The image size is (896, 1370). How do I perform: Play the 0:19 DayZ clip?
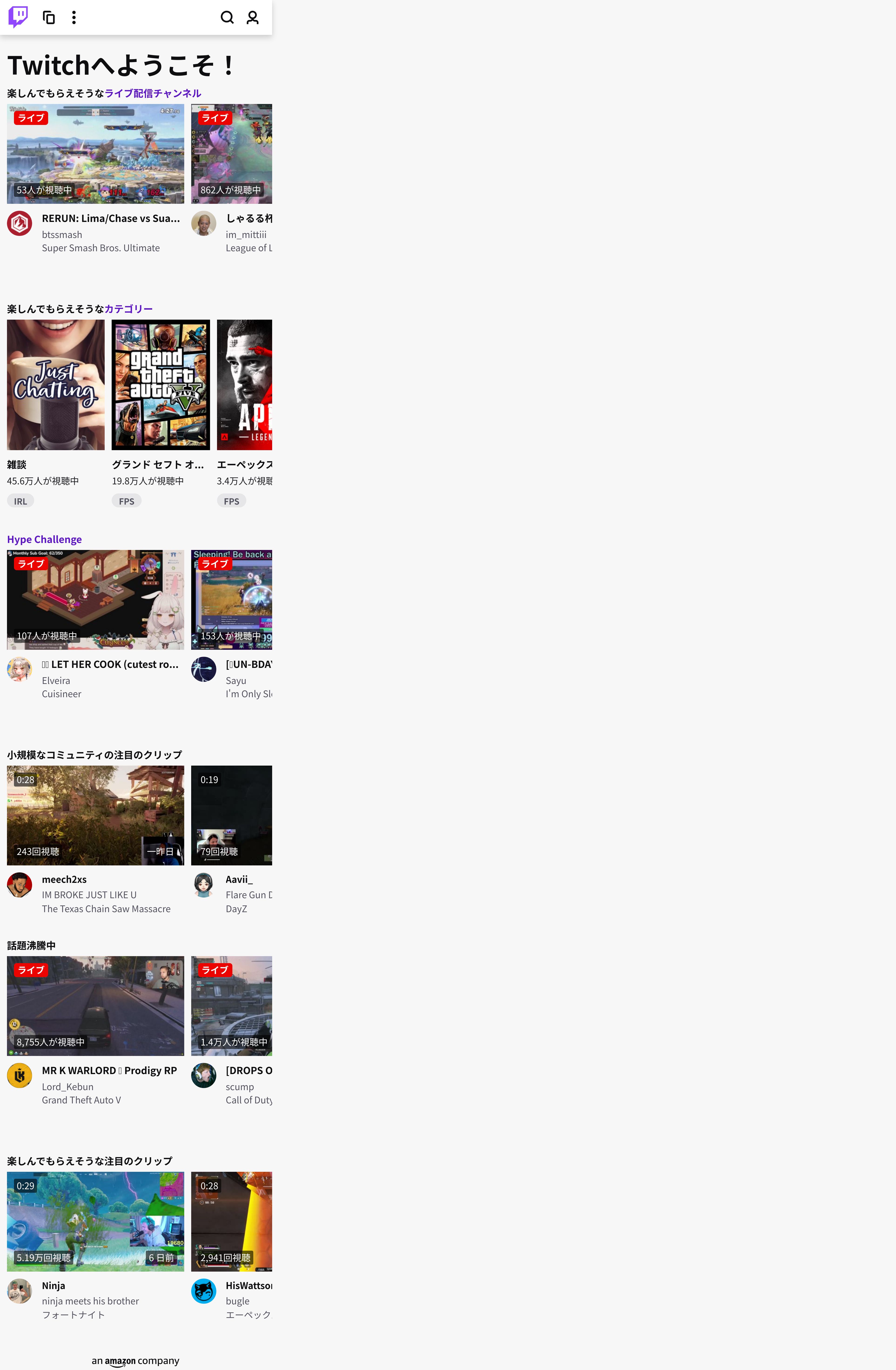point(231,816)
